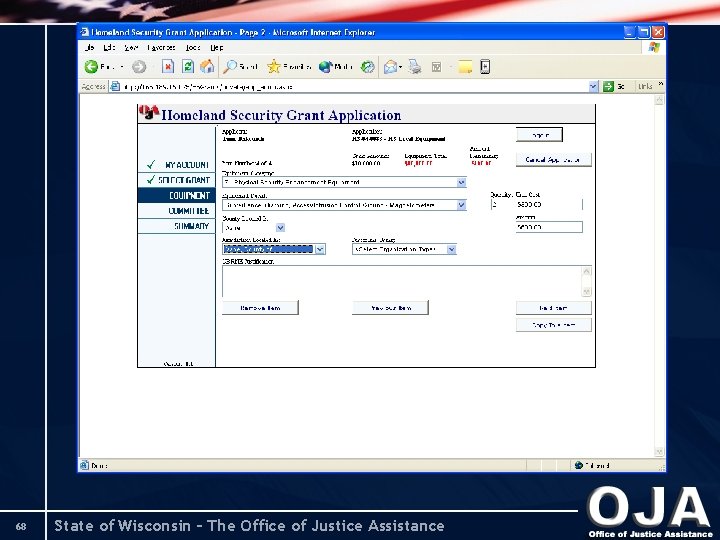The width and height of the screenshot is (720, 540).
Task: Open the Favorites menu
Action: 161,47
